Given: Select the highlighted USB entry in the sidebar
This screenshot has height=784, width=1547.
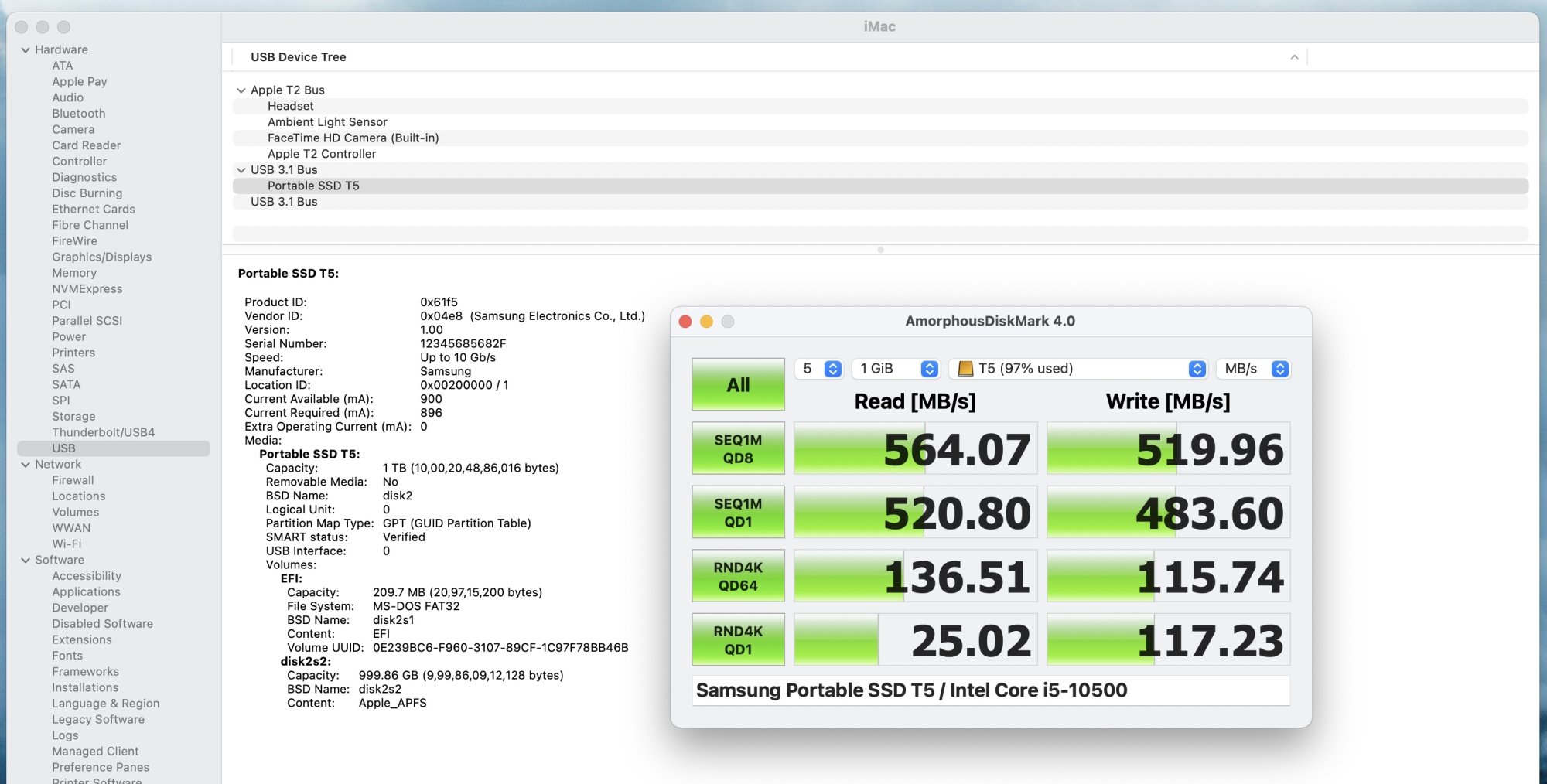Looking at the screenshot, I should [114, 448].
